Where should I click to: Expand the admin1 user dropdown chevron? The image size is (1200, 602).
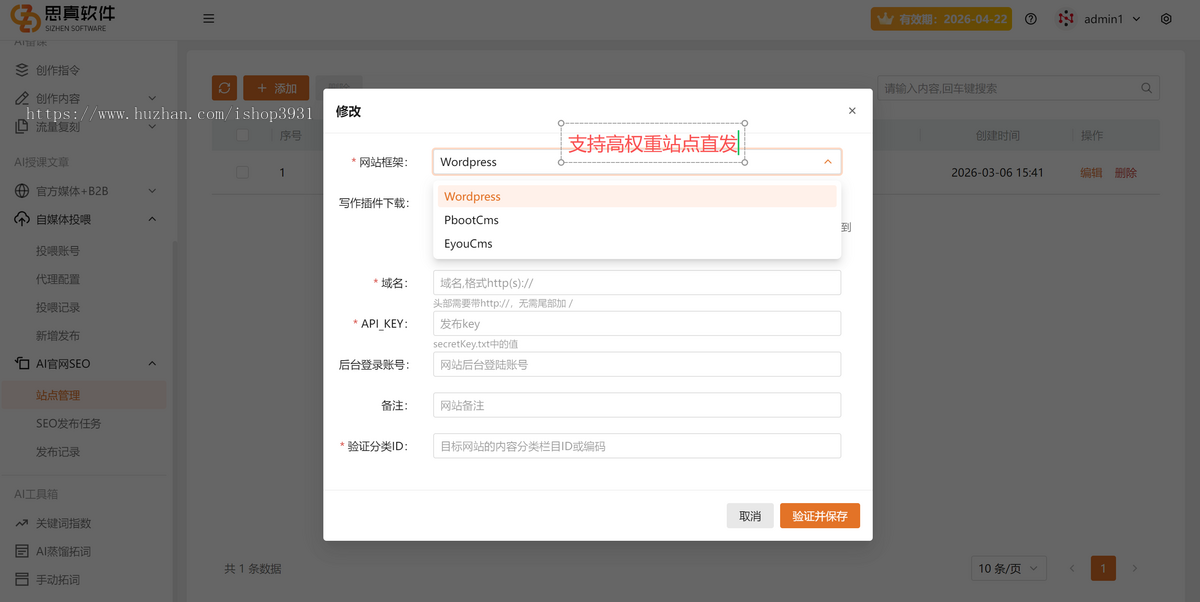[x=1136, y=19]
